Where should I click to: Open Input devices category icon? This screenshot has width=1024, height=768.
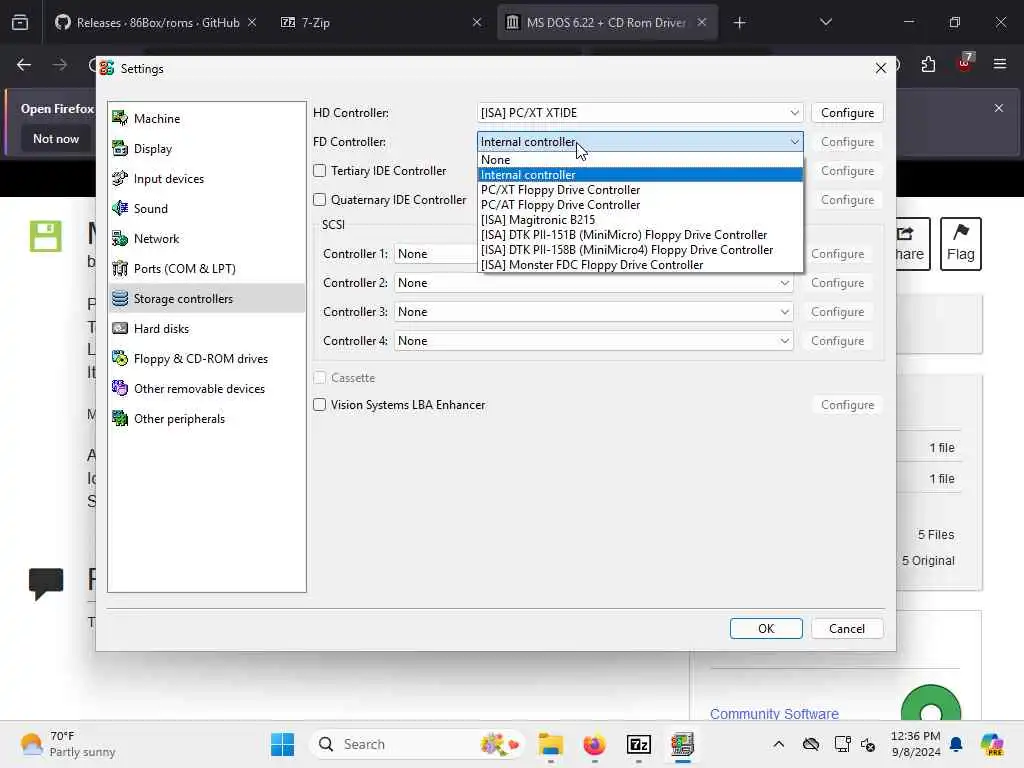[x=120, y=178]
